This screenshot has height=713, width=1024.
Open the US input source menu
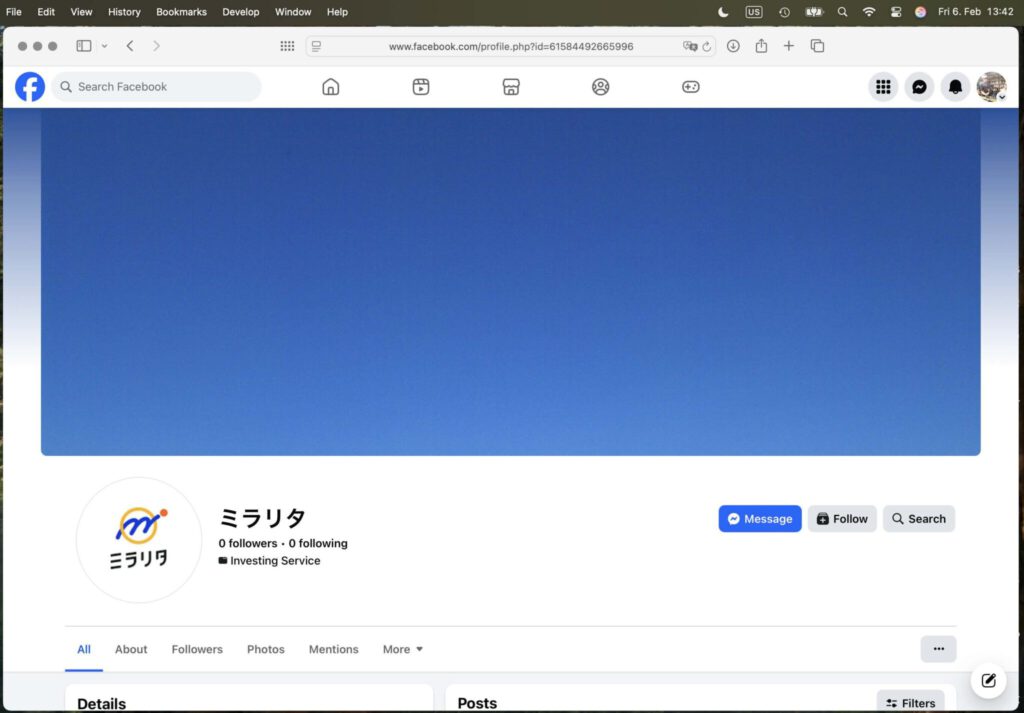(754, 12)
